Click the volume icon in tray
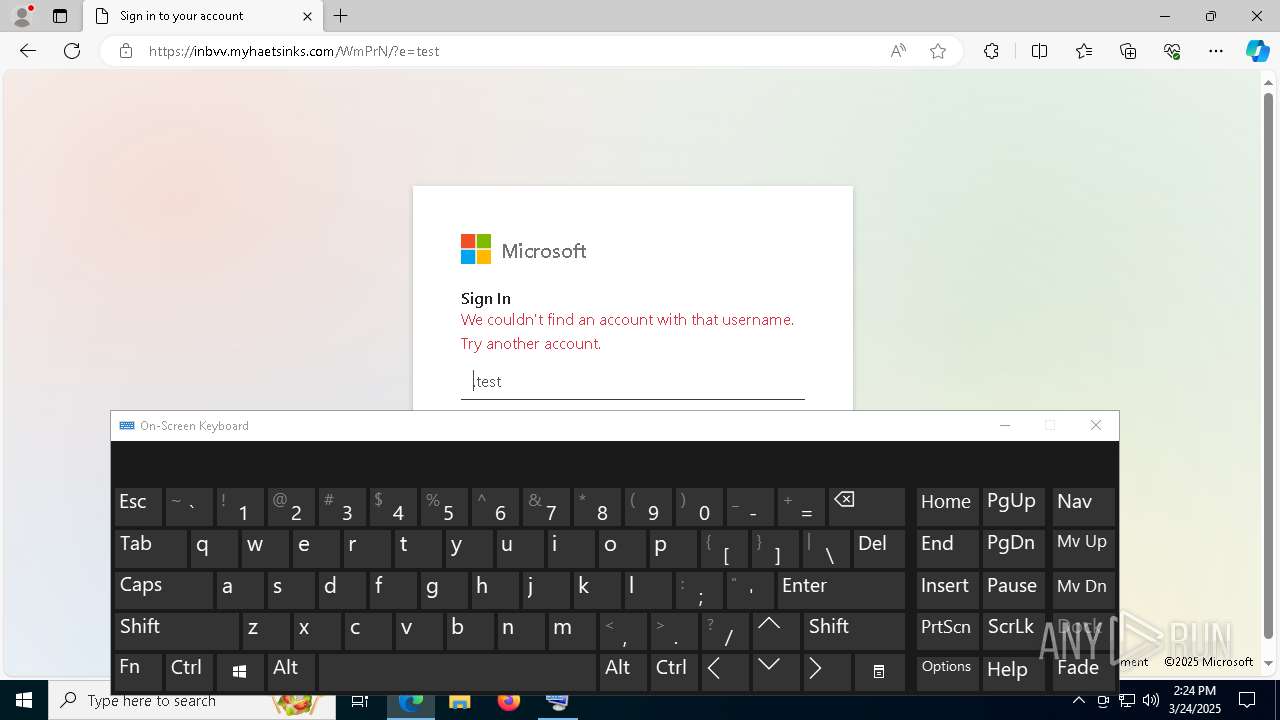The height and width of the screenshot is (720, 1280). point(1150,701)
